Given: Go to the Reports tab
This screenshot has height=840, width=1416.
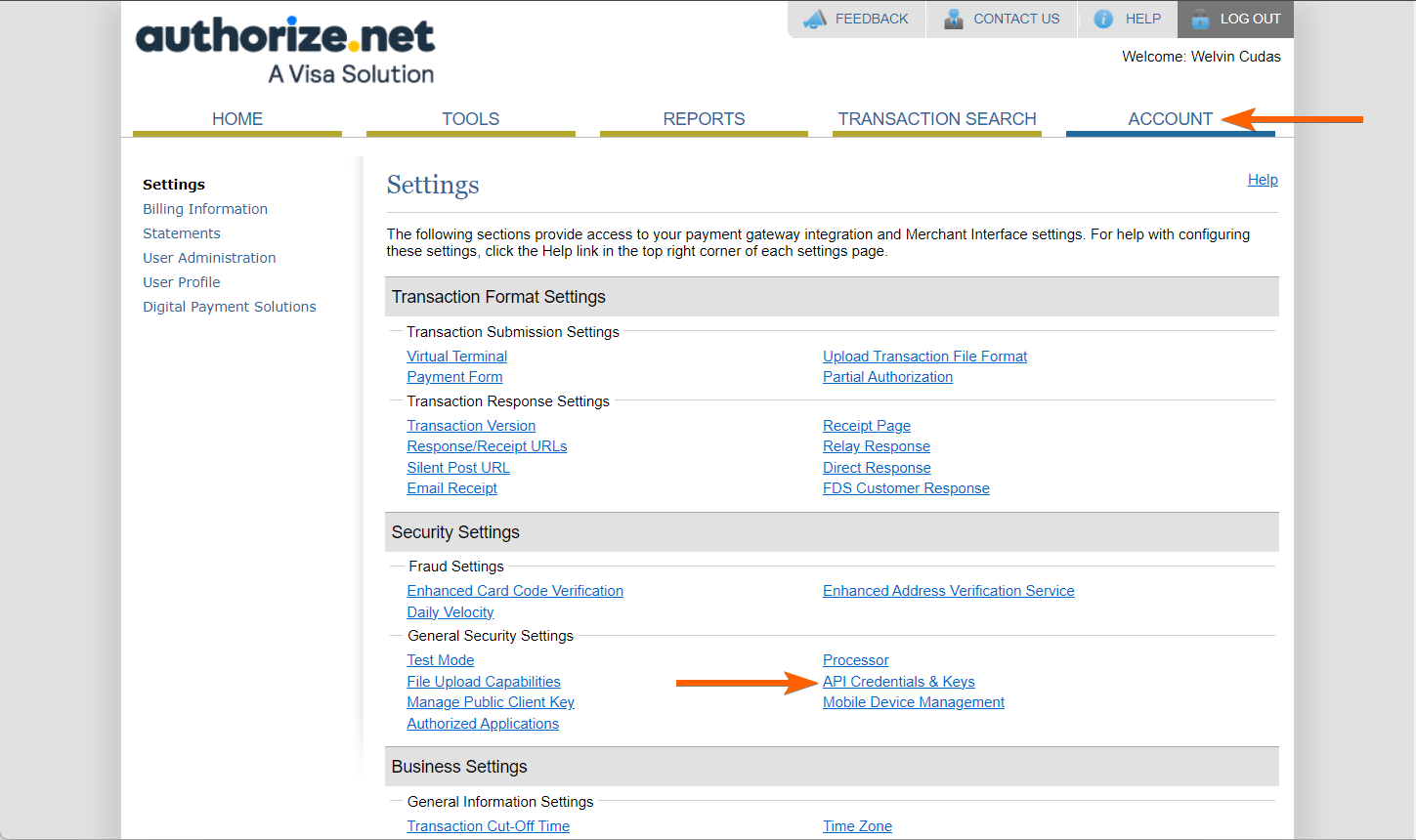Looking at the screenshot, I should tap(704, 119).
